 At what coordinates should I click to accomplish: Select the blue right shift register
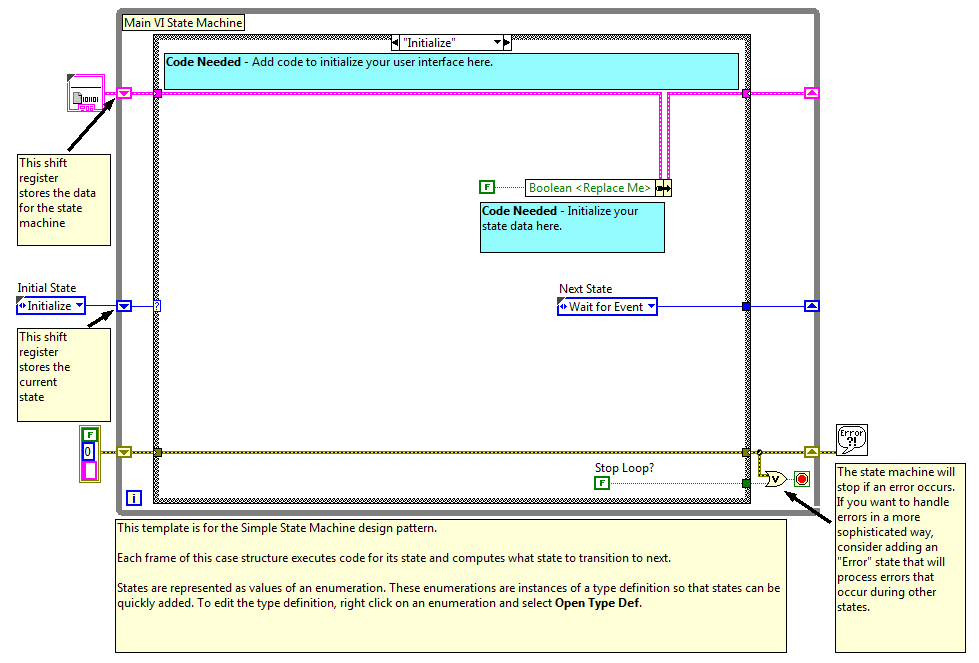click(811, 306)
